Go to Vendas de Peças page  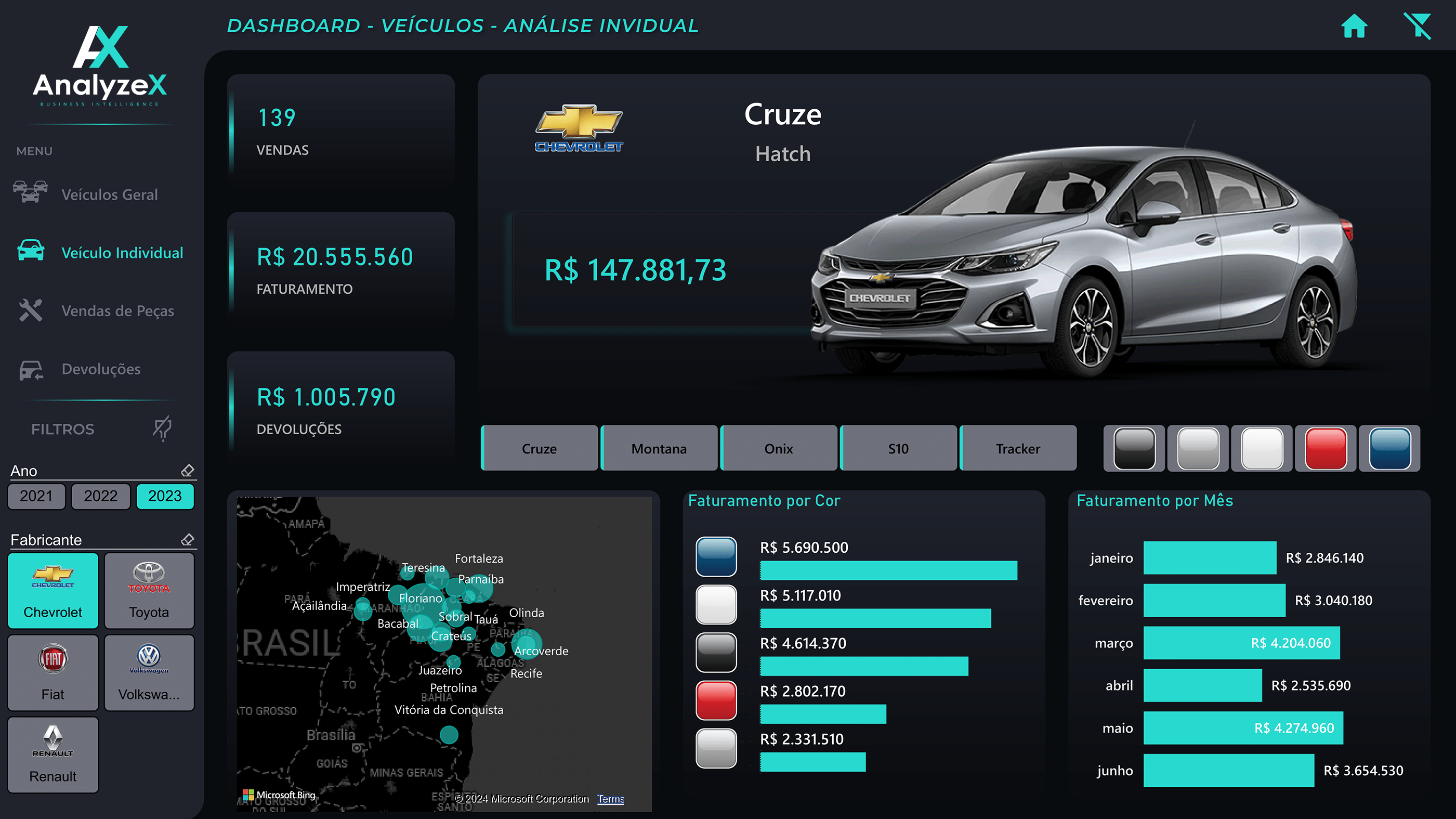pyautogui.click(x=117, y=310)
